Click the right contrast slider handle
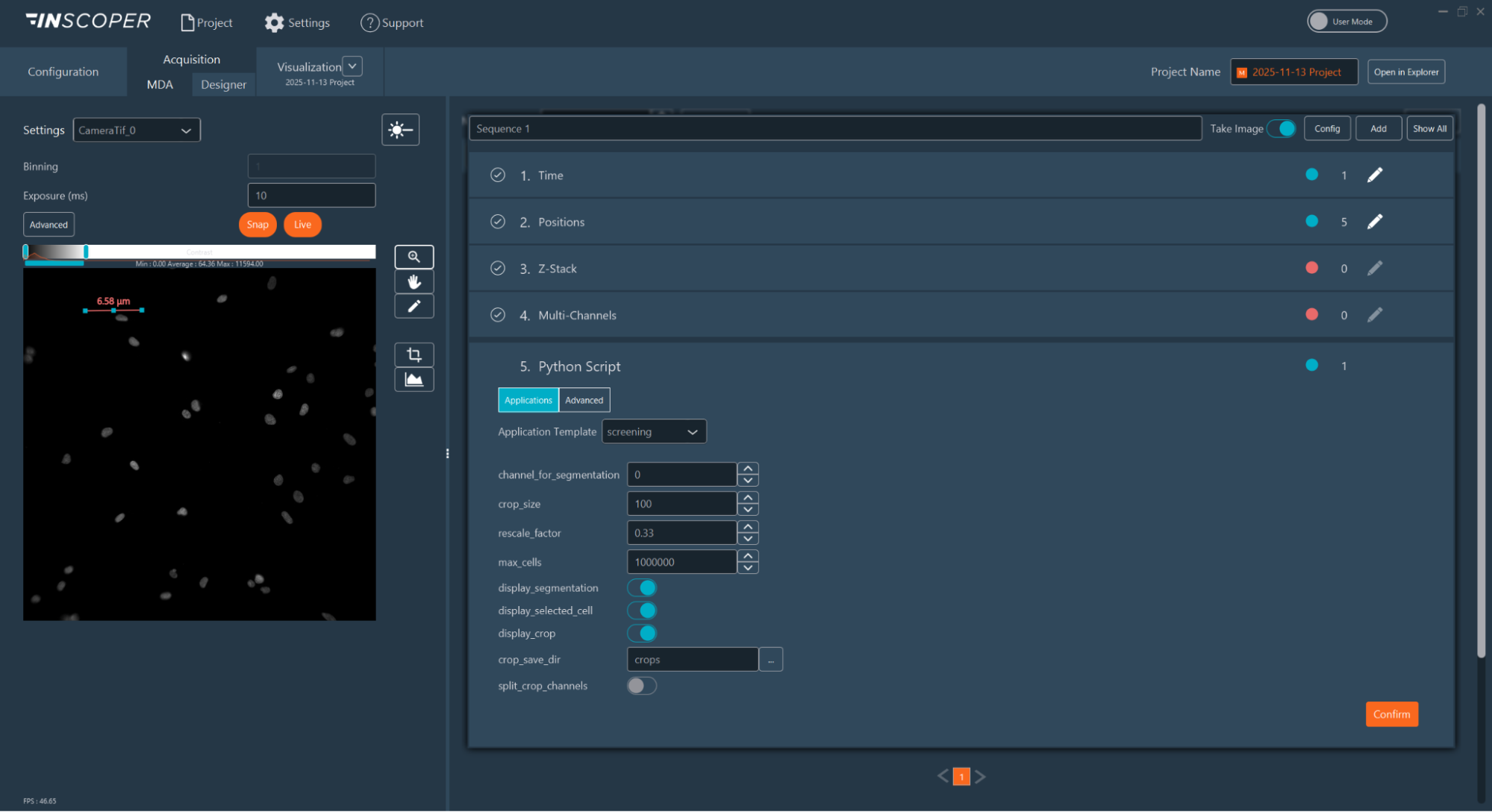 click(86, 252)
